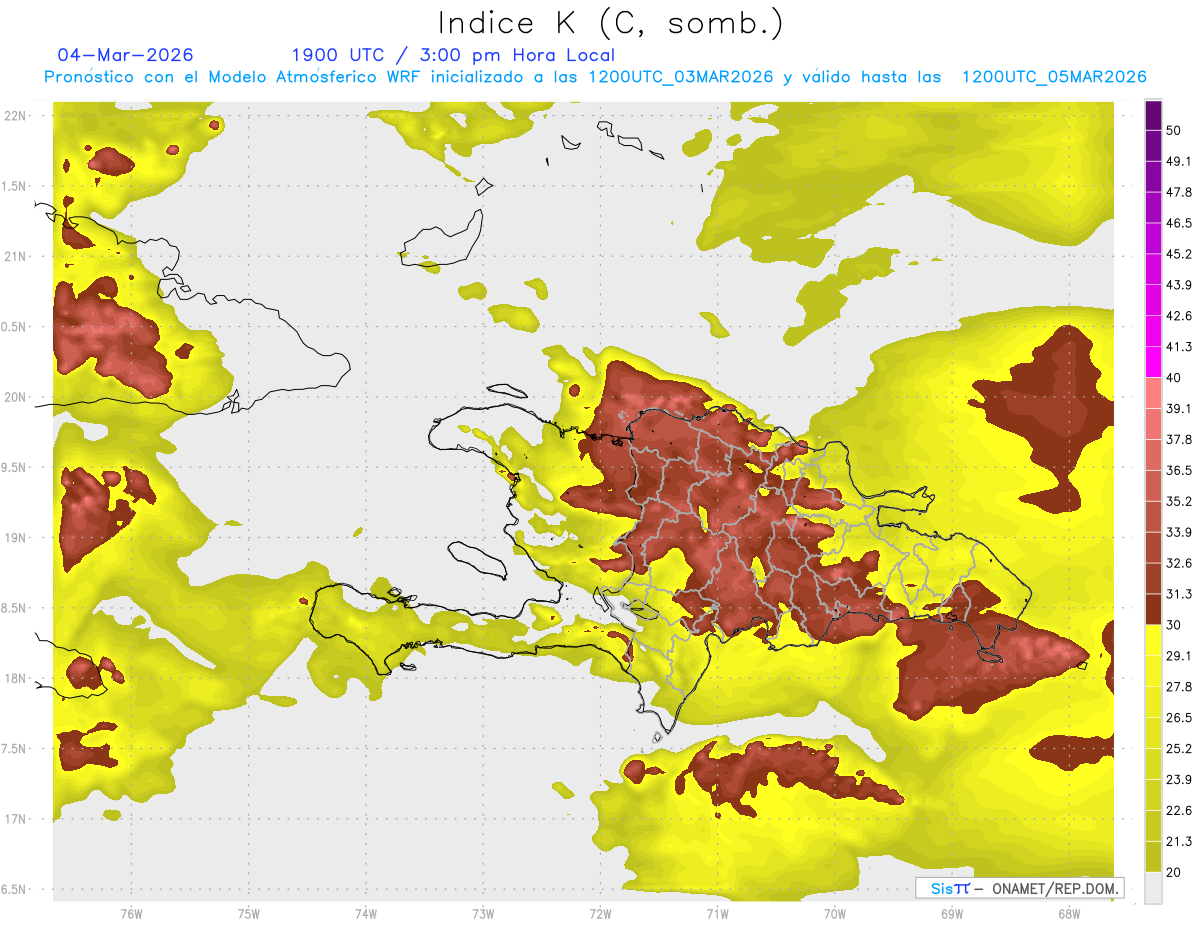Click the '20N' latitude label

[x=15, y=397]
